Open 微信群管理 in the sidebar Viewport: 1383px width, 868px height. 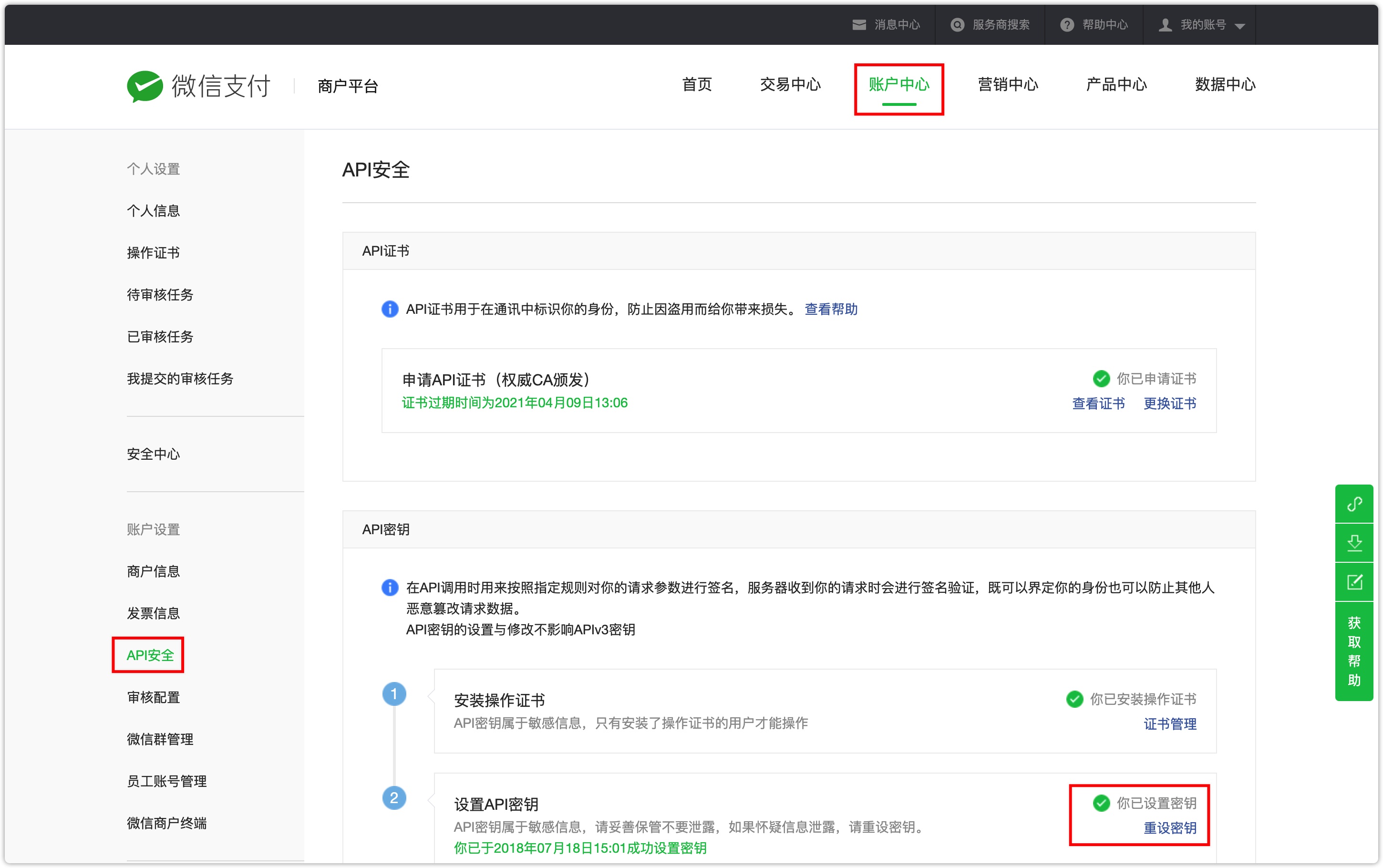pyautogui.click(x=160, y=739)
